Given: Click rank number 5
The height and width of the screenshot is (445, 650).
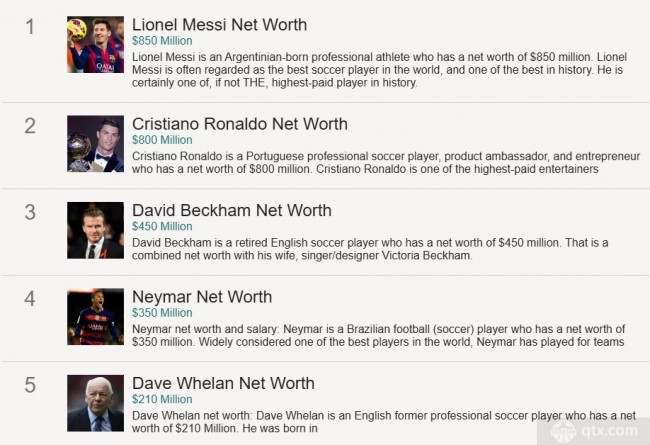Looking at the screenshot, I should (x=30, y=385).
